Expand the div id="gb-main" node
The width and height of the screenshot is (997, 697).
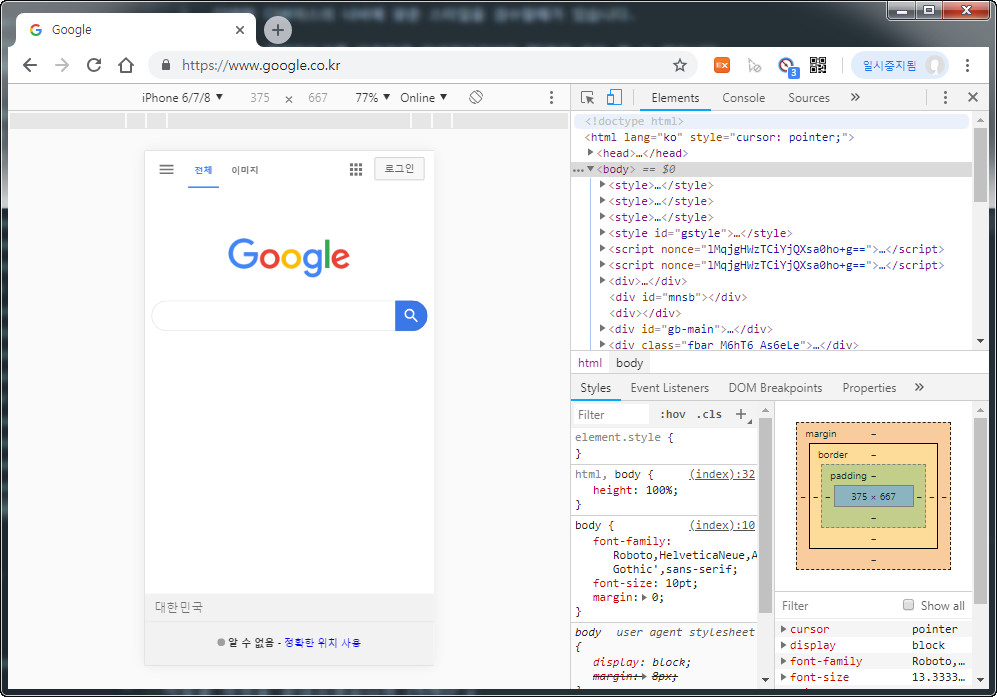click(x=603, y=328)
